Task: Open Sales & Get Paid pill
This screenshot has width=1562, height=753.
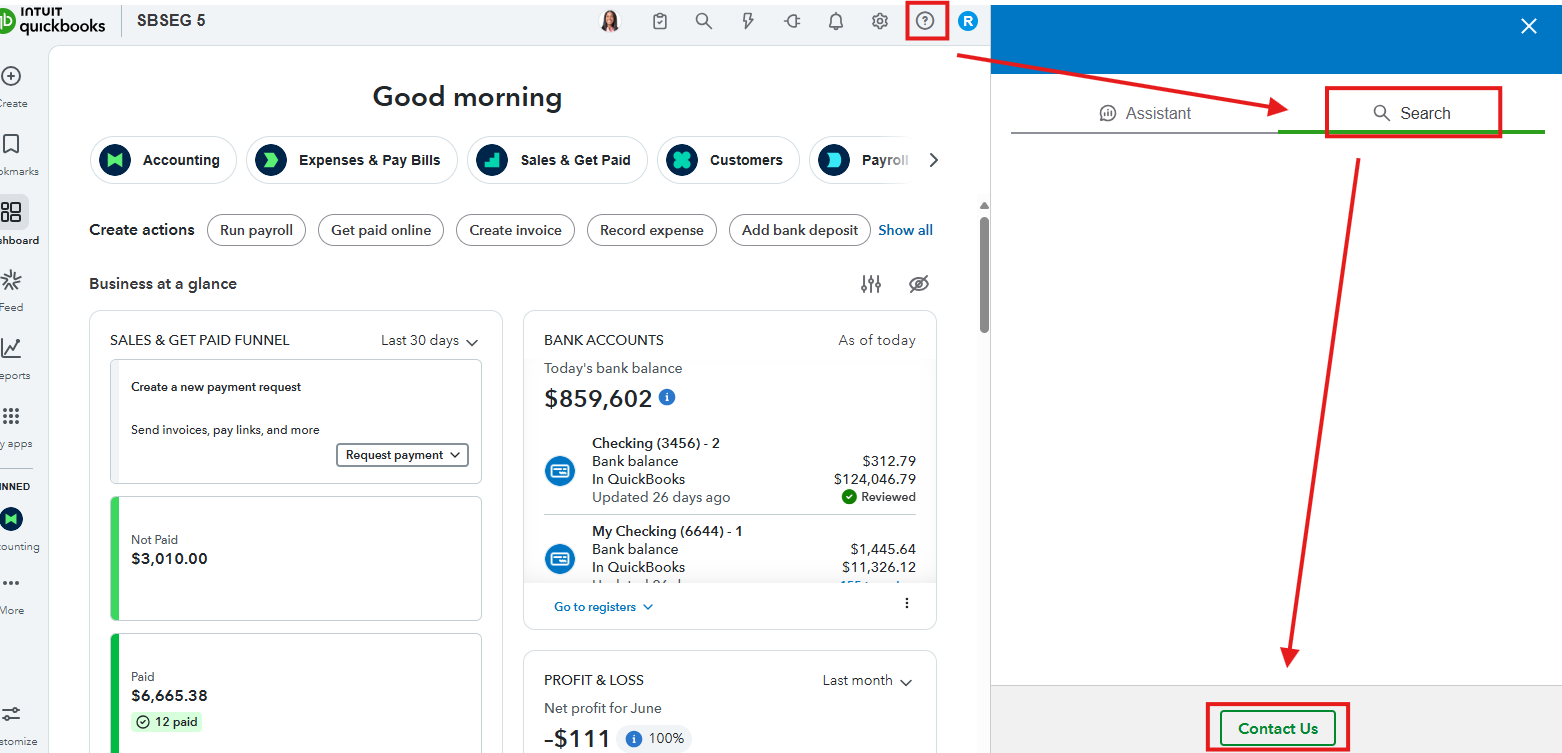Action: tap(557, 160)
